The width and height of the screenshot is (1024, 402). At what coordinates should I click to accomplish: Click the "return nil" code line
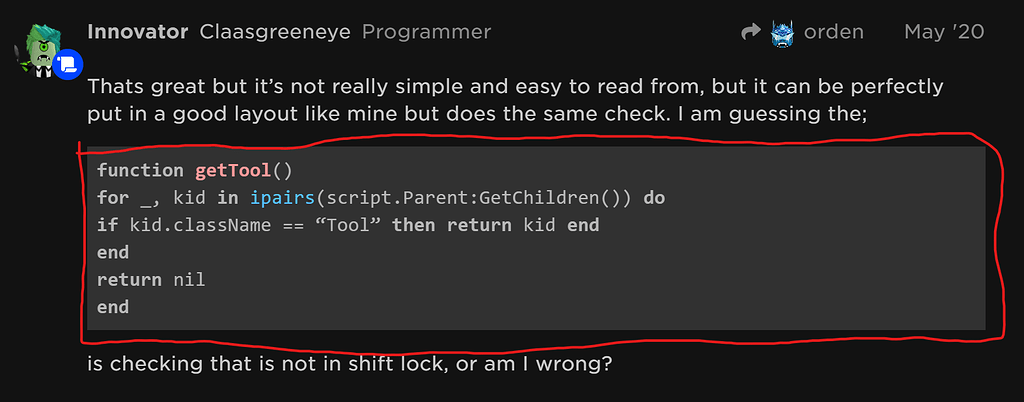[151, 280]
